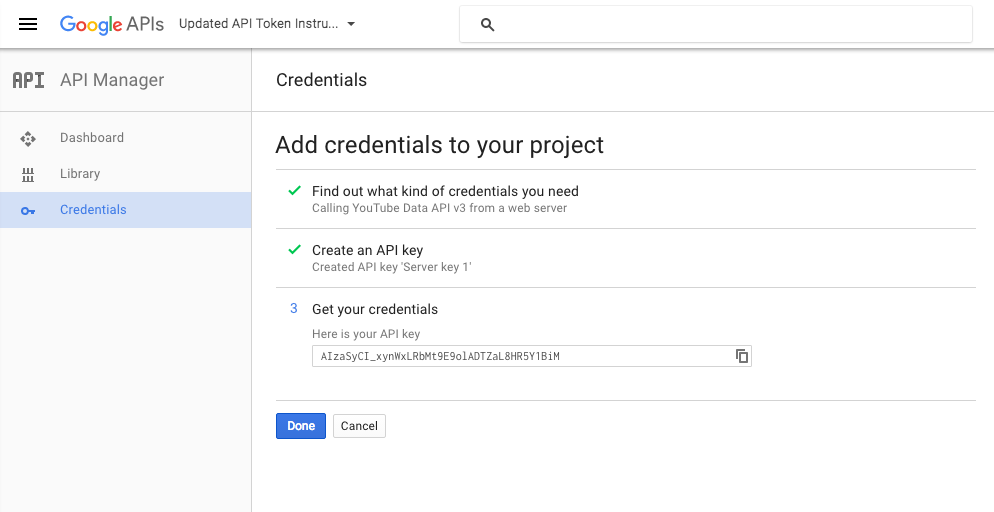Click the Library sidebar icon

28,174
